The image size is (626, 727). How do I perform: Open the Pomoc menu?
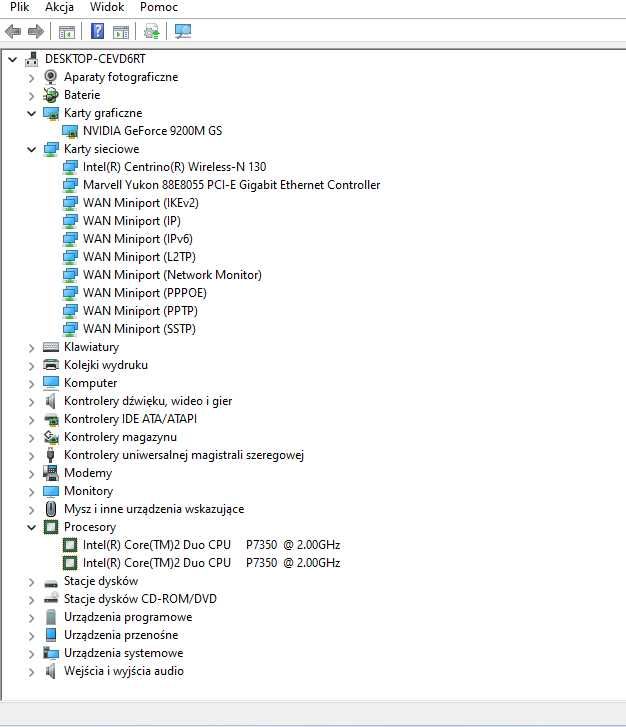pos(159,7)
